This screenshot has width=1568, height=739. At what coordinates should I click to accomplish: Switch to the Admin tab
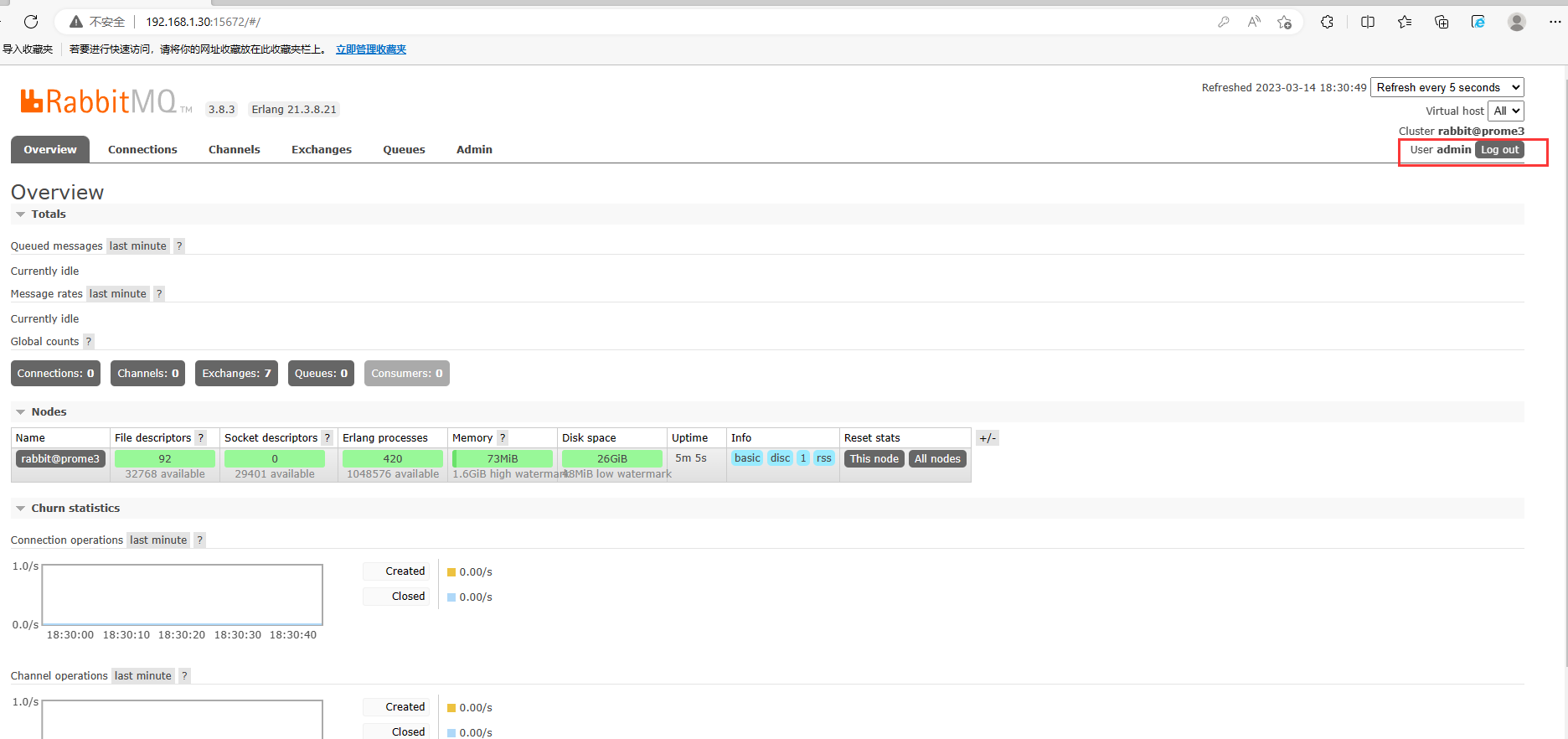point(474,149)
